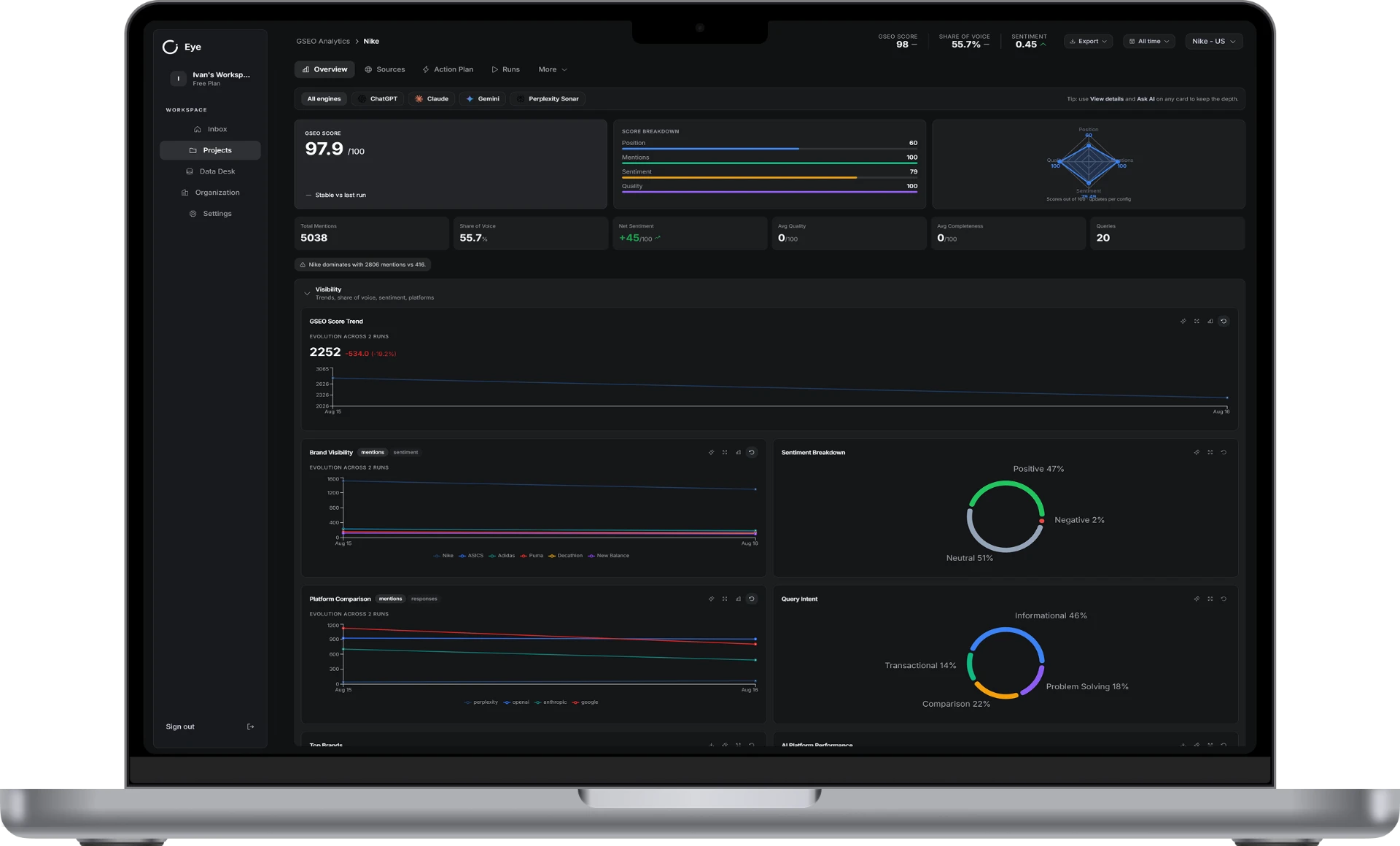Click GSEO Analytics breadcrumb link
This screenshot has height=846, width=1400.
pyautogui.click(x=323, y=42)
